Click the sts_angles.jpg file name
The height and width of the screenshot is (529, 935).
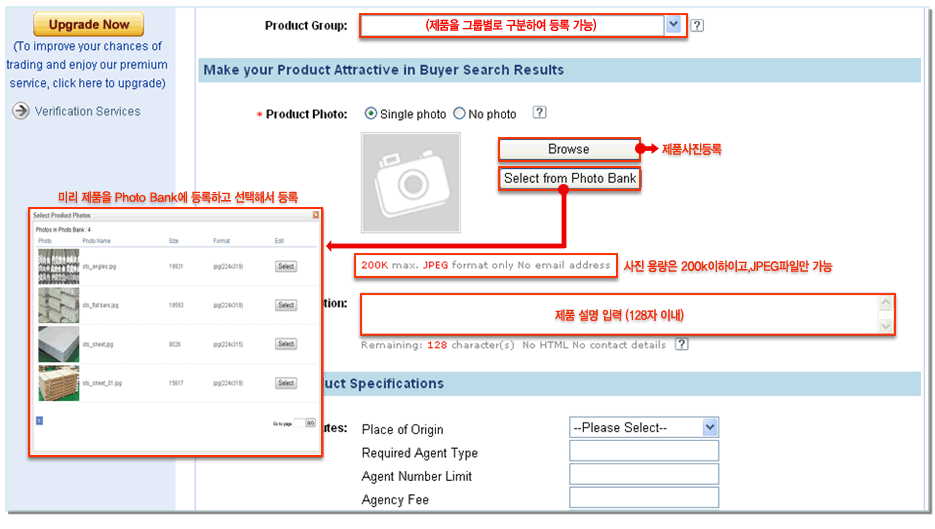(x=99, y=267)
